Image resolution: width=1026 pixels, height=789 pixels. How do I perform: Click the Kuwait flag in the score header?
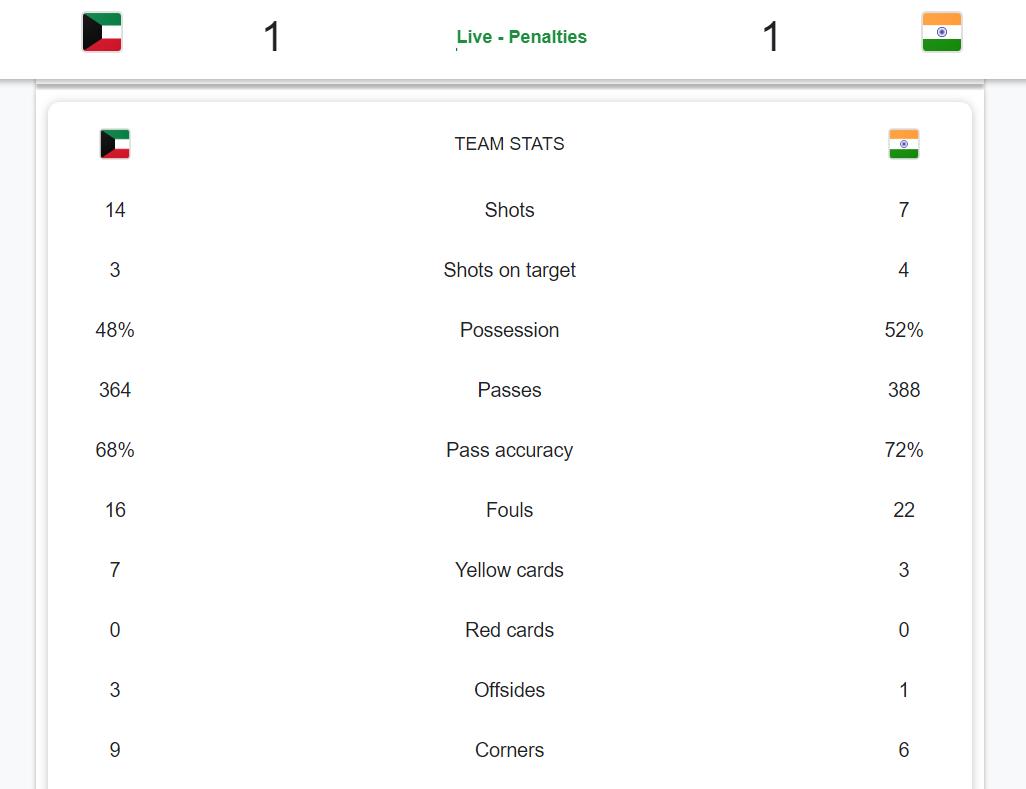click(102, 32)
